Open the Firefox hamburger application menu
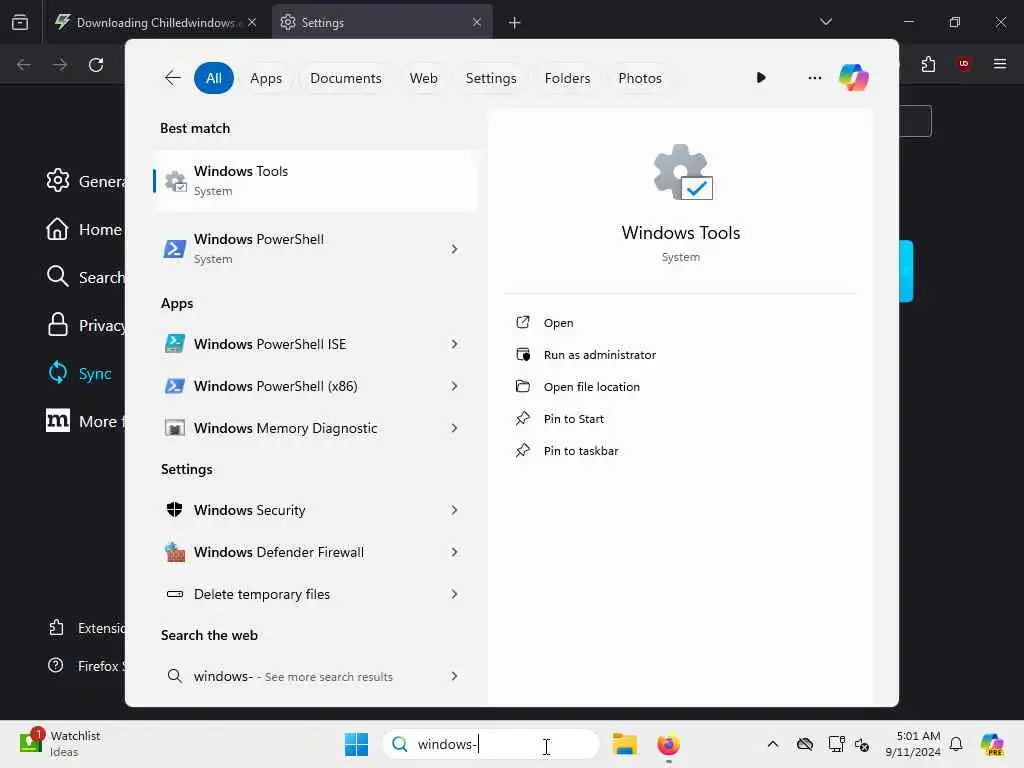The width and height of the screenshot is (1024, 768). [x=1000, y=64]
